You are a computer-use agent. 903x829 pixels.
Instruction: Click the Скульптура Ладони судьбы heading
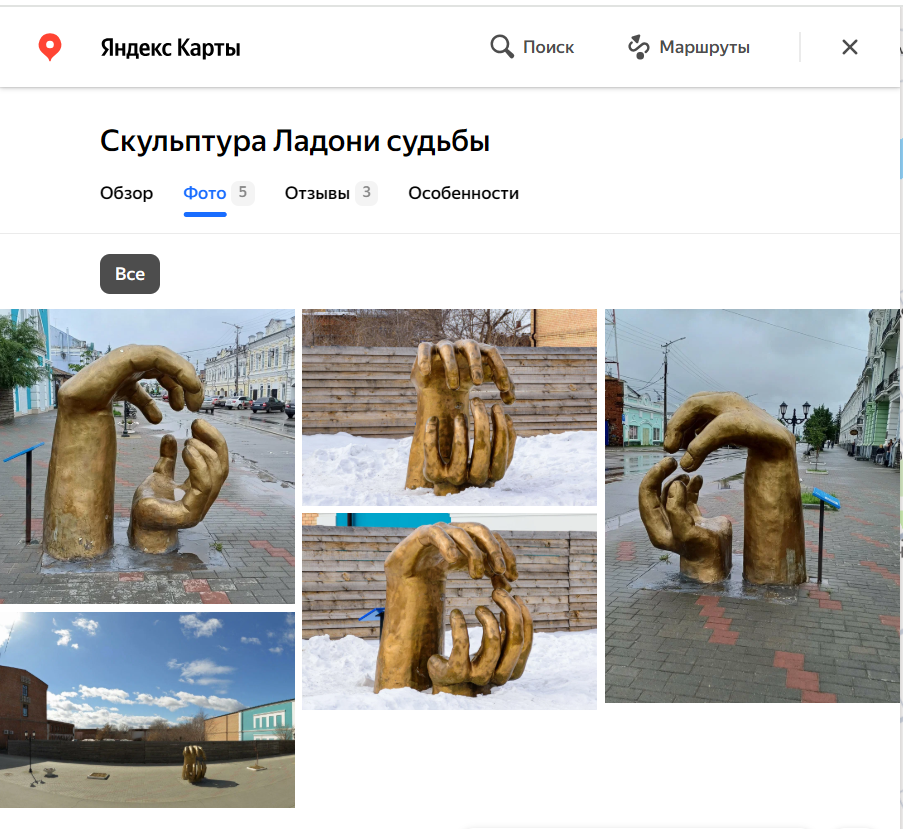point(295,142)
